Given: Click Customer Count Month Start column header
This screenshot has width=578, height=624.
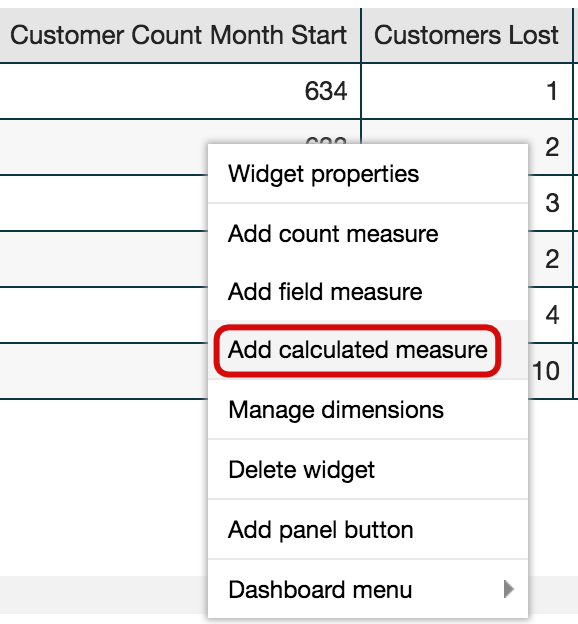Looking at the screenshot, I should point(179,35).
